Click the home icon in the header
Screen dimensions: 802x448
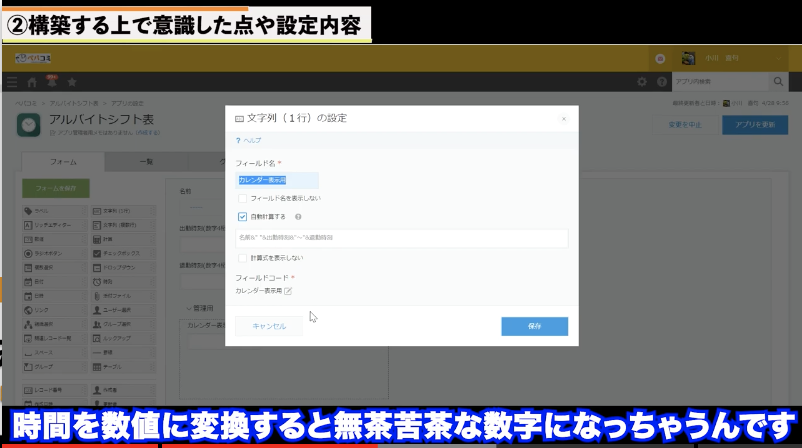[32, 82]
